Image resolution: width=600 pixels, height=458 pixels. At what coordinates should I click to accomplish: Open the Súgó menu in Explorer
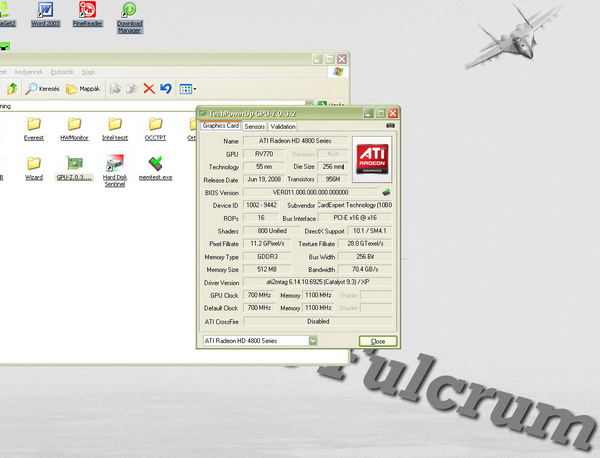(88, 72)
